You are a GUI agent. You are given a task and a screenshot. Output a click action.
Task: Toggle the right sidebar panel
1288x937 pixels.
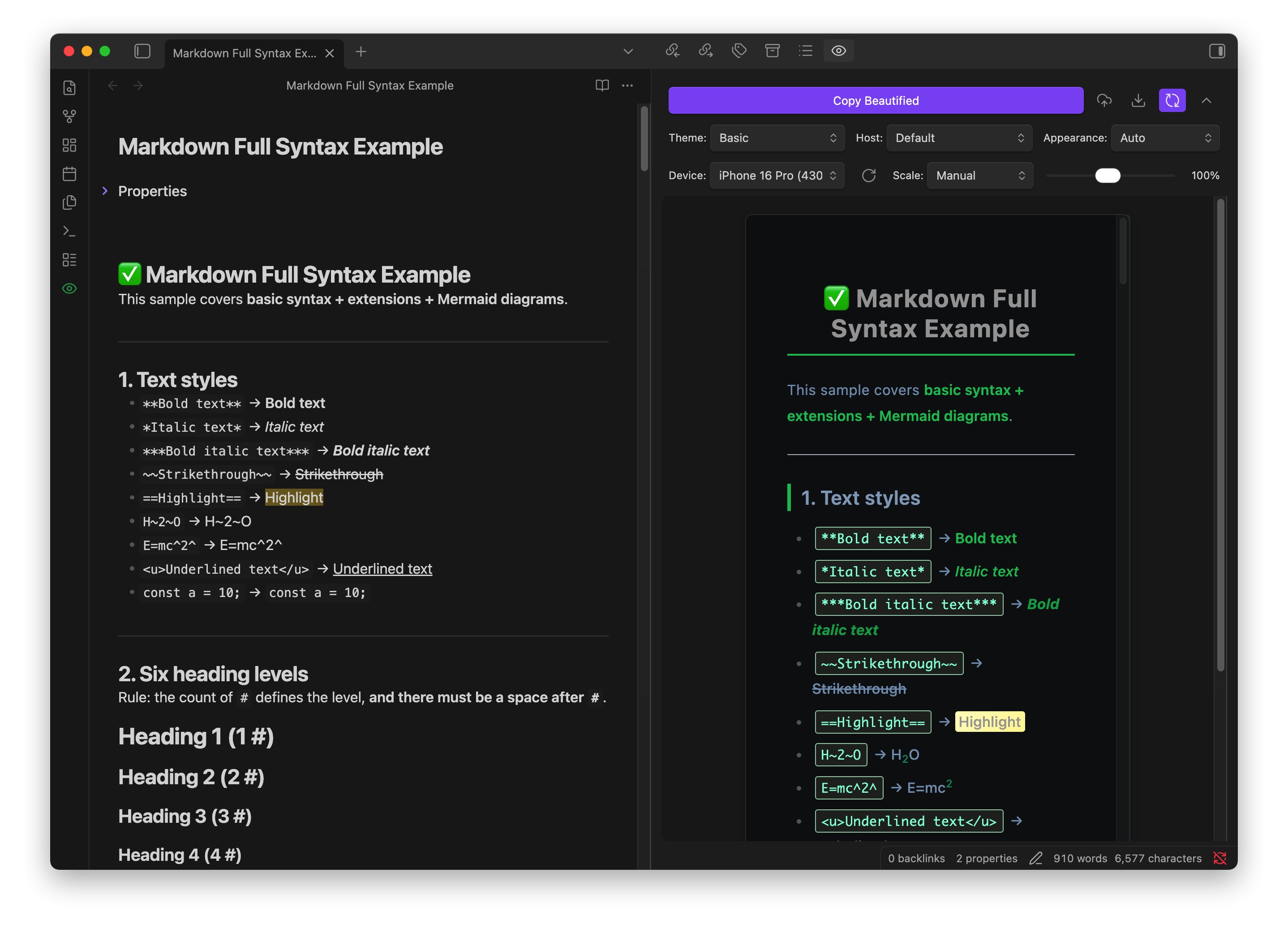(x=1218, y=51)
